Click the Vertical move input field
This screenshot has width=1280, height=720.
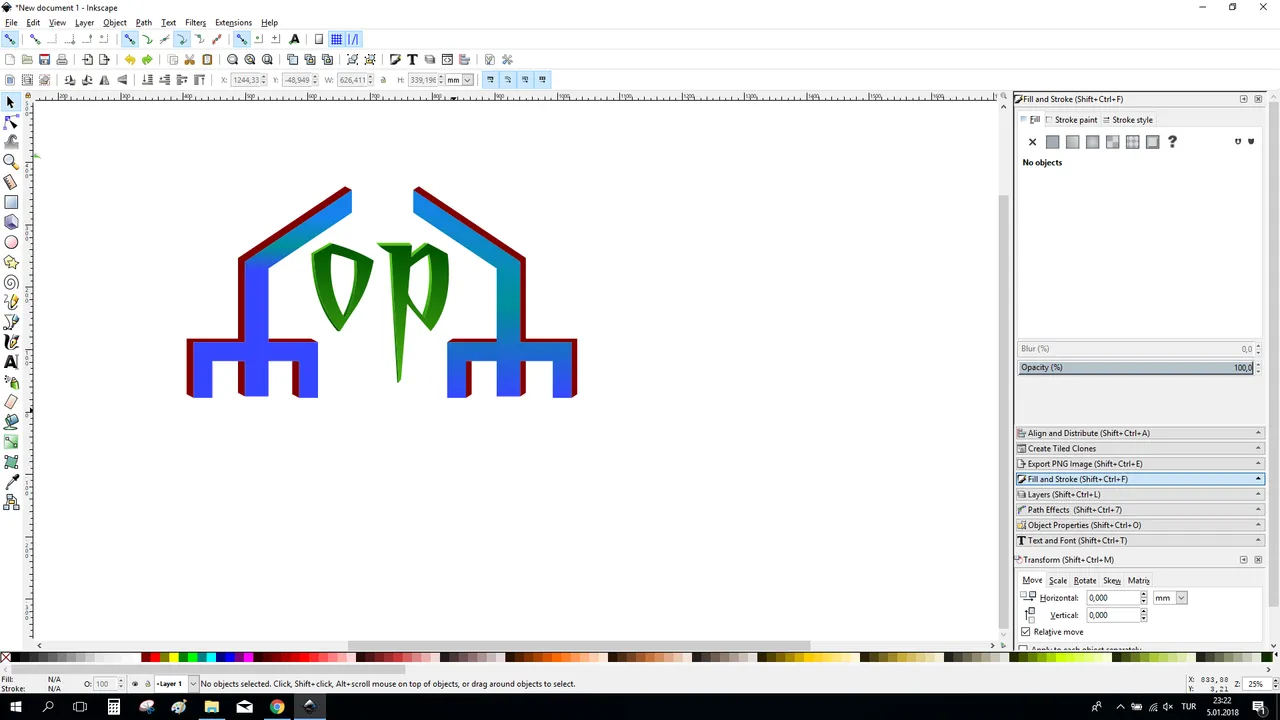point(1112,615)
